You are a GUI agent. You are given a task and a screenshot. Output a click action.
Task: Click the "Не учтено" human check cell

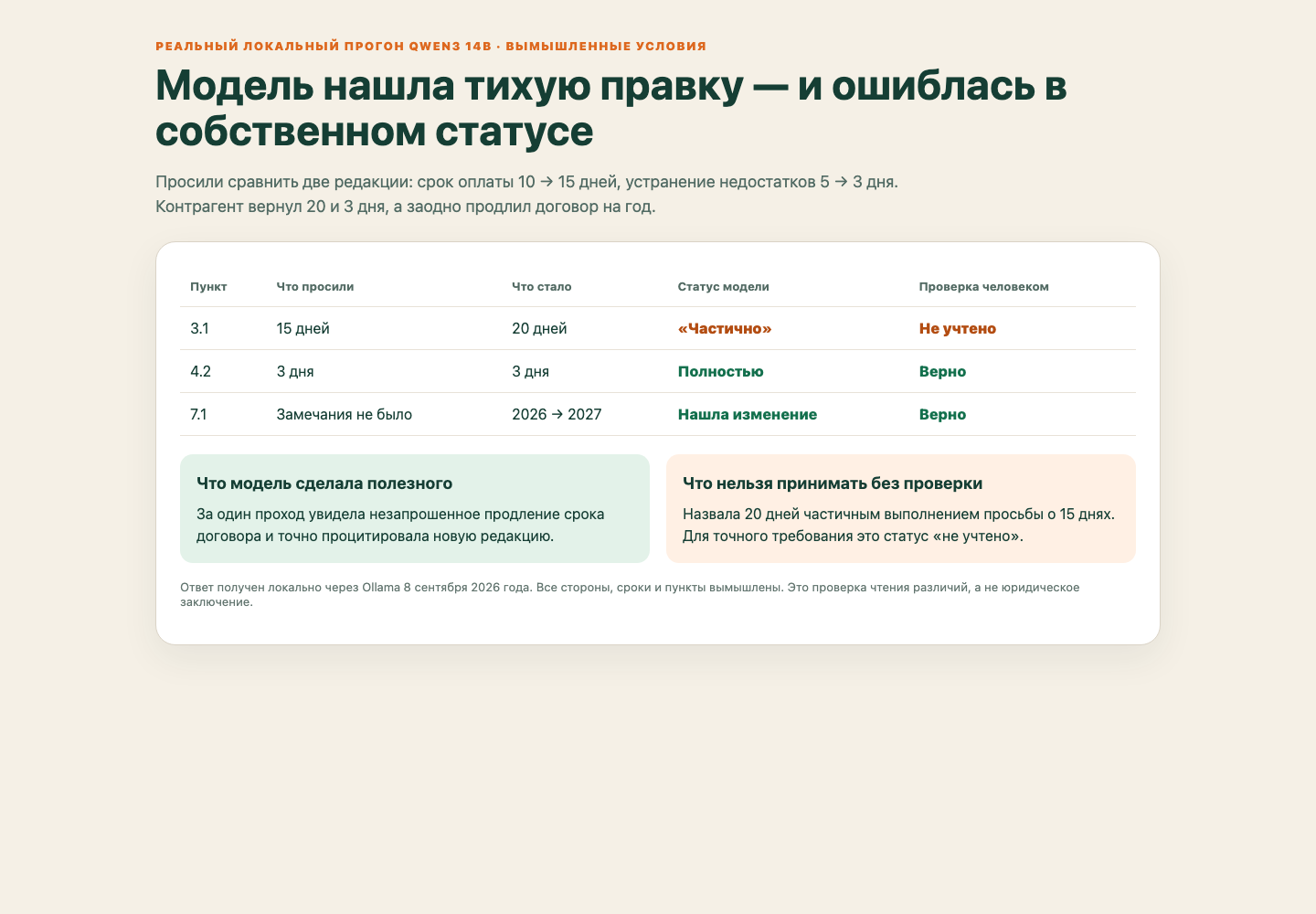tap(958, 328)
